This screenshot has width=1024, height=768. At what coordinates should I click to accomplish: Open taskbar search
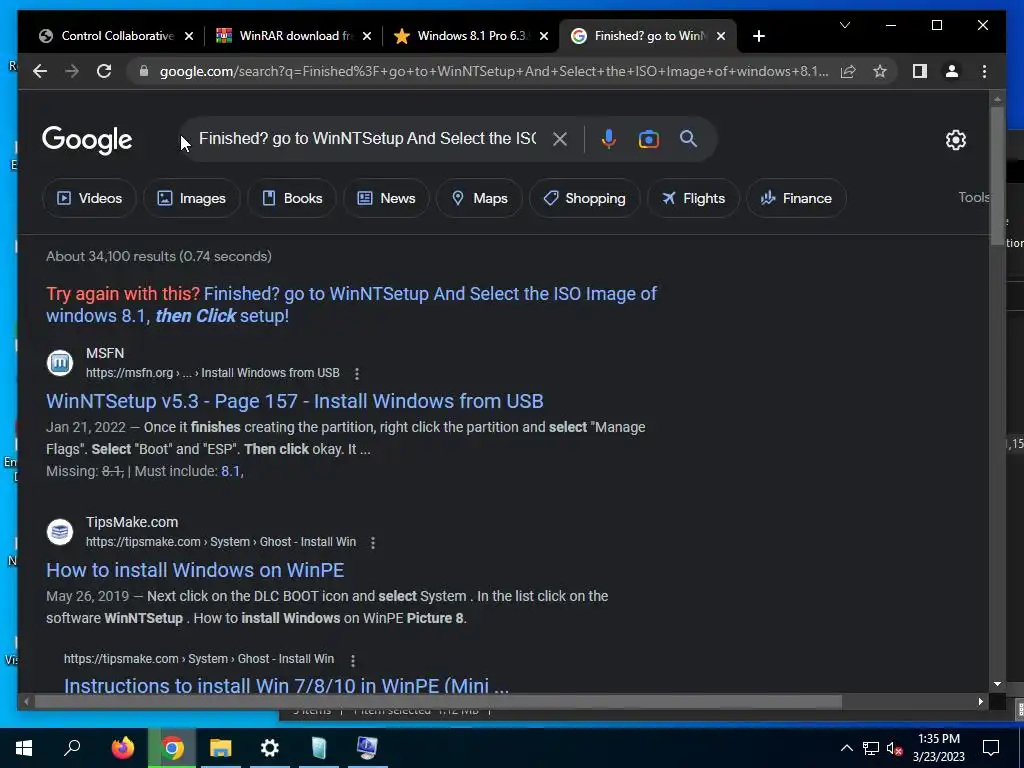pyautogui.click(x=72, y=748)
